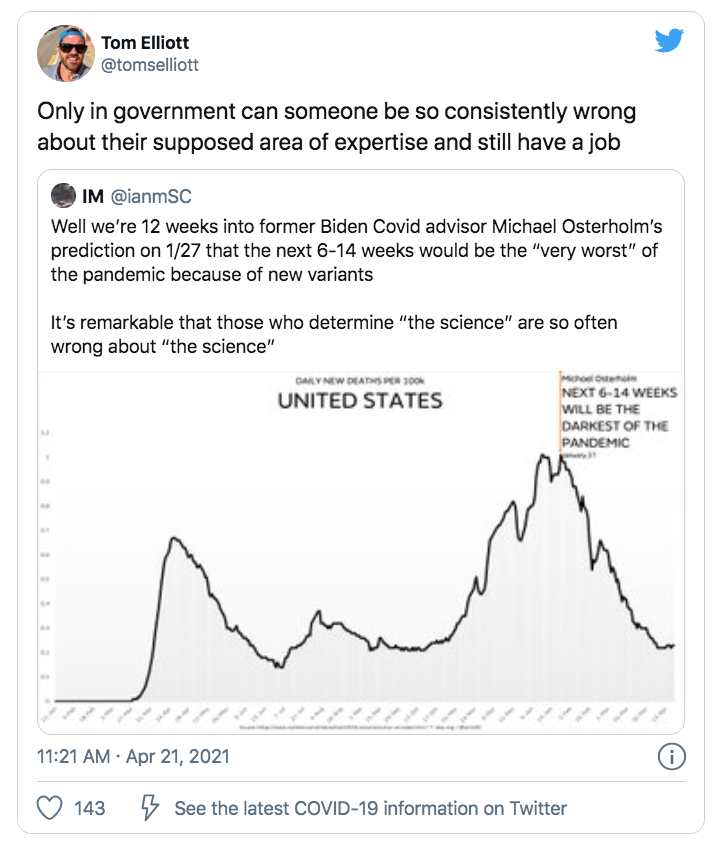Image resolution: width=726 pixels, height=845 pixels.
Task: Click the 11:21 AM · Apr 21, 2021 timestamp
Action: 133,756
